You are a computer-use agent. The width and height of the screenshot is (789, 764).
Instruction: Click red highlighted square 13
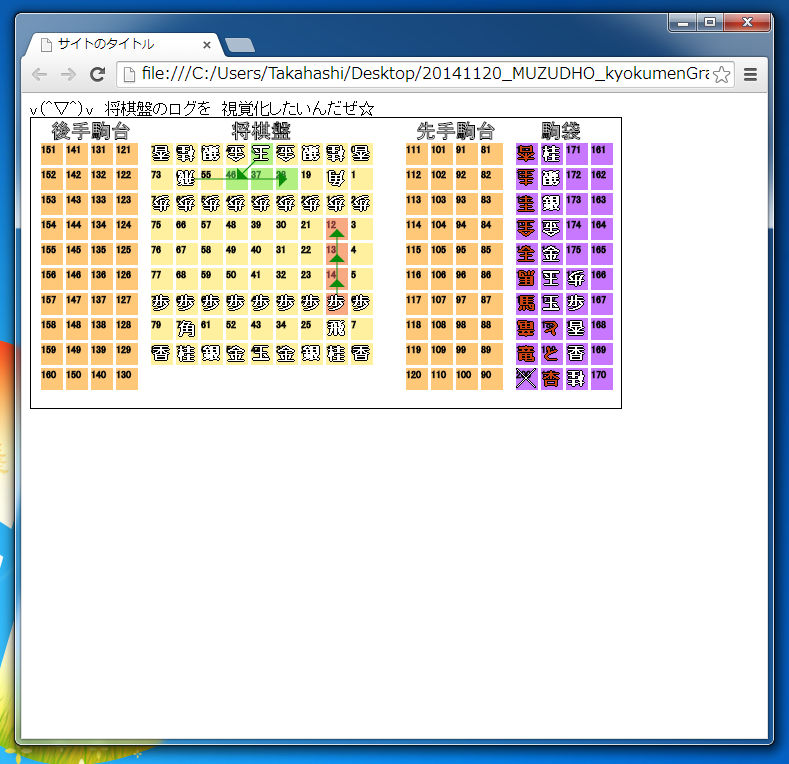tap(336, 254)
